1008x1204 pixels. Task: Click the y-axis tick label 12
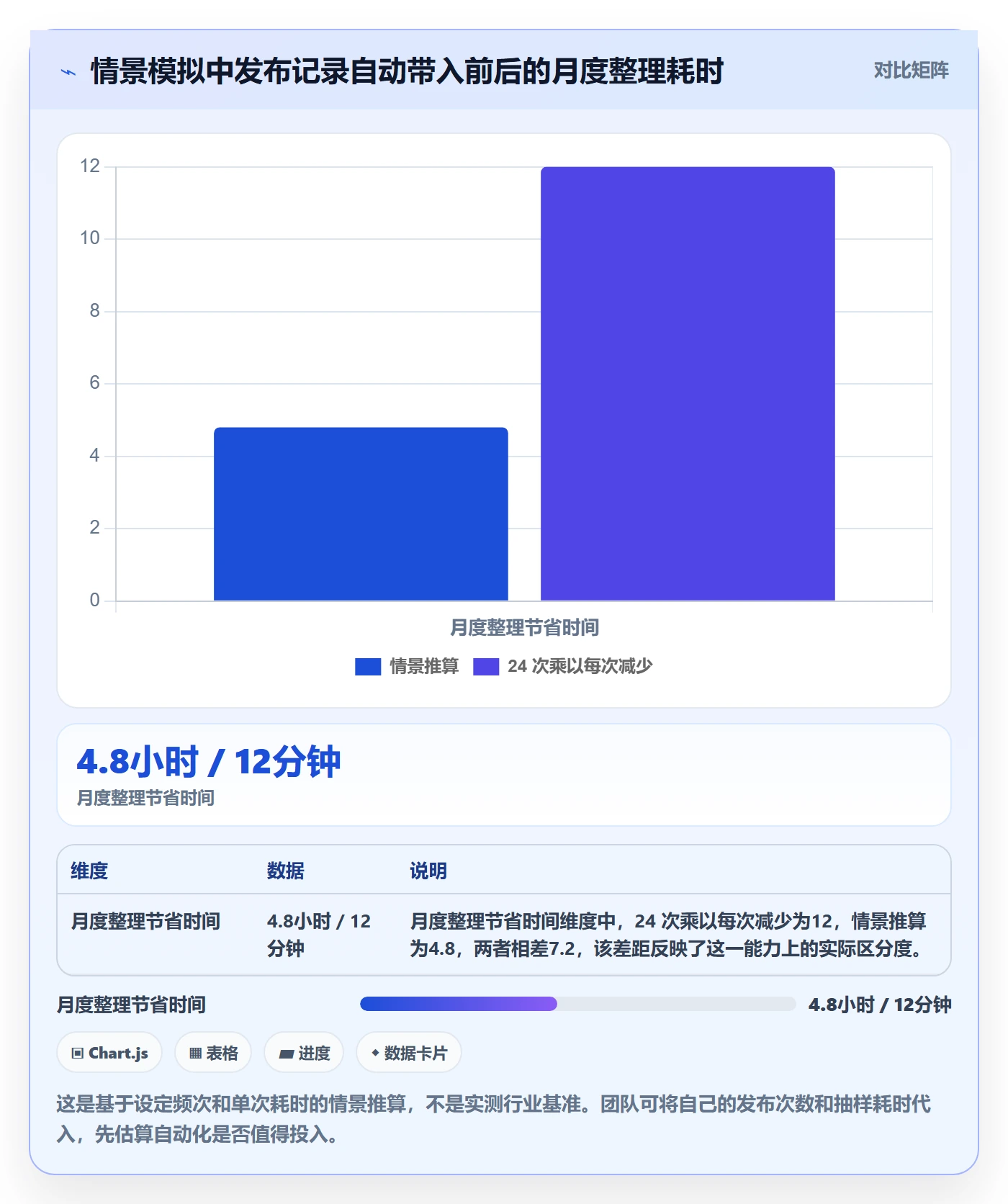[90, 166]
